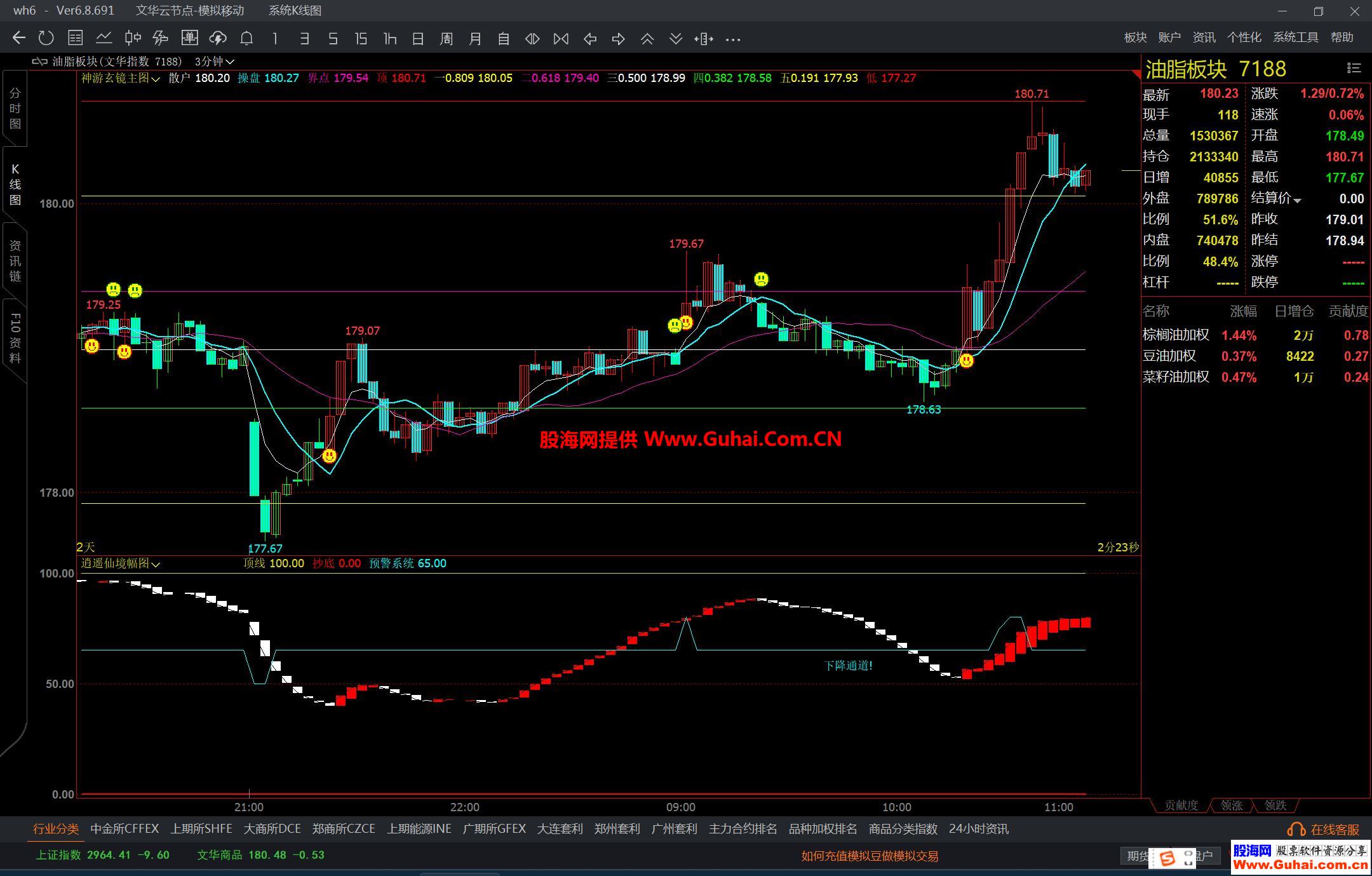Select the 棕榈油加权 row

click(x=1255, y=335)
